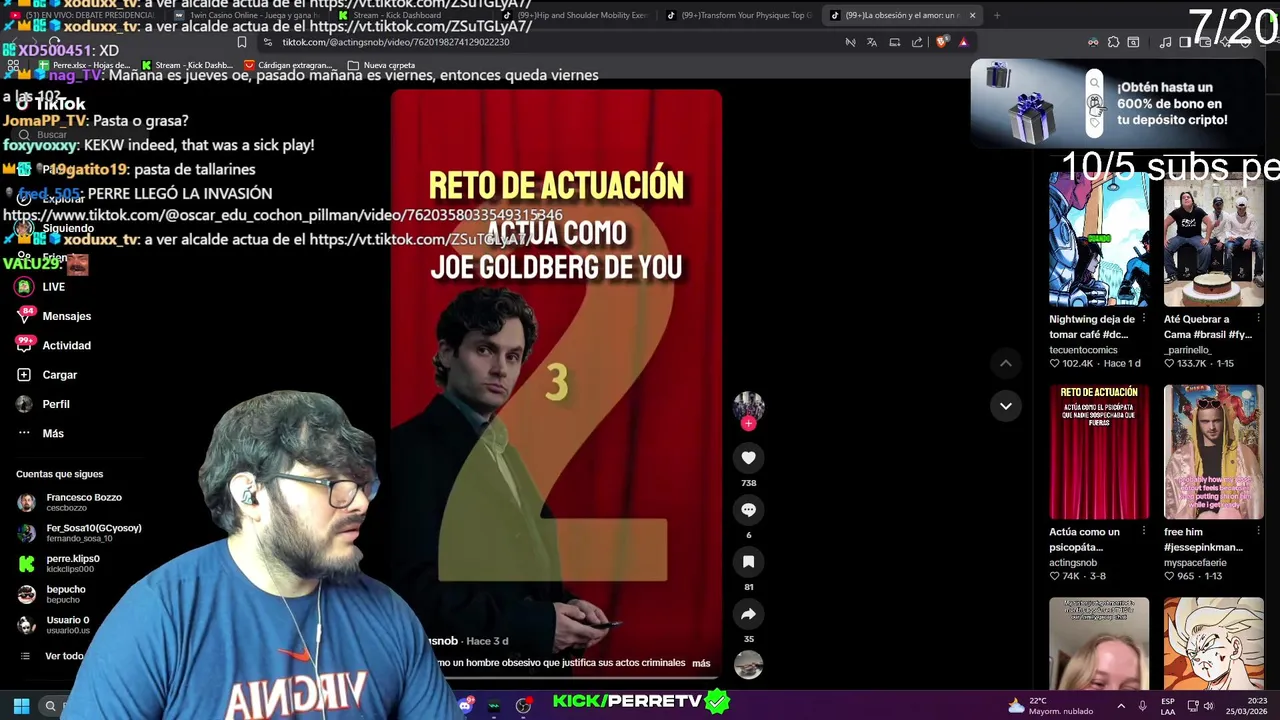This screenshot has height=720, width=1280.
Task: Follow creator via red plus badge
Action: [748, 424]
